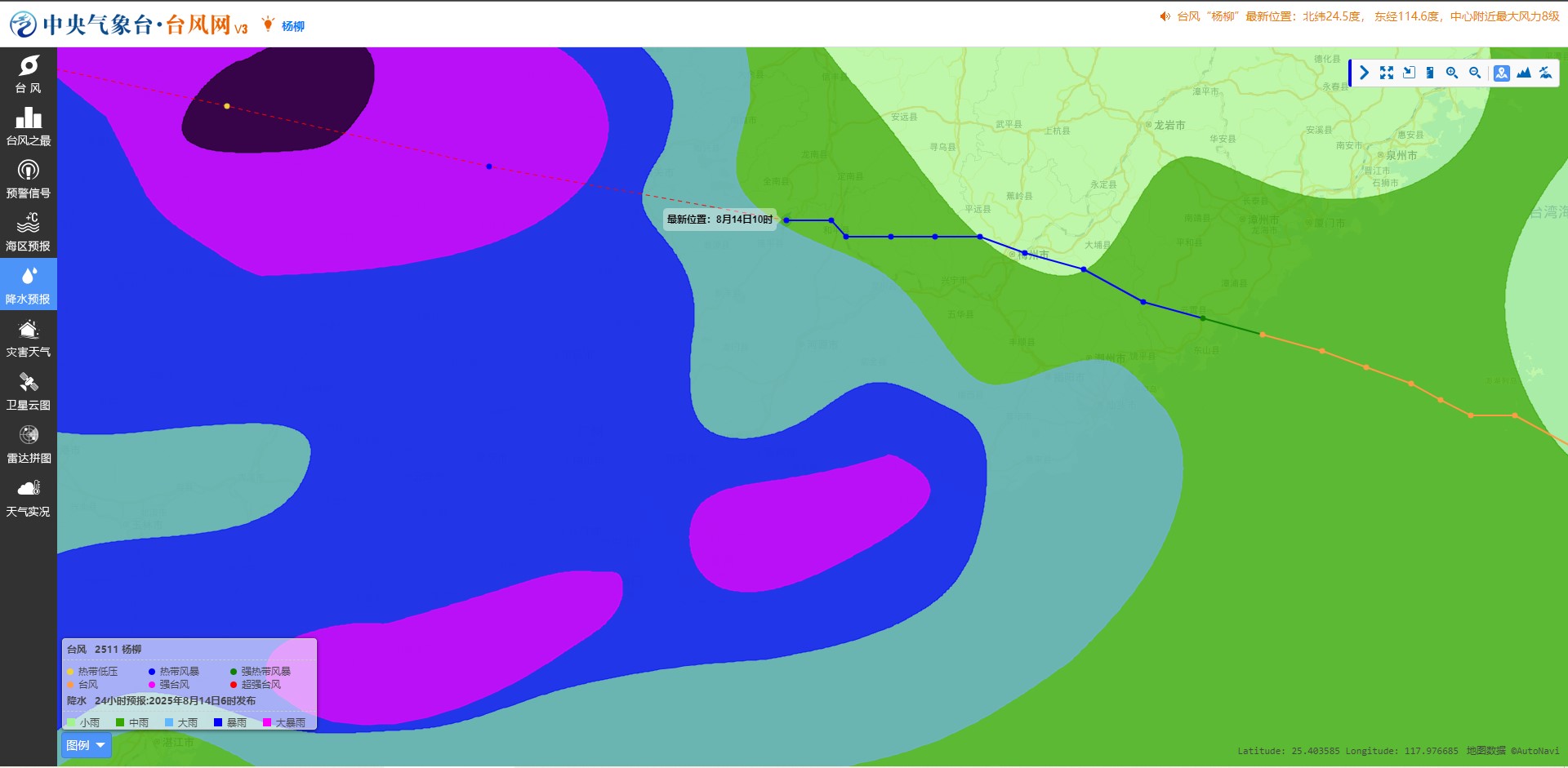Click the latest position label 8月14日10时
Viewport: 1568px width, 768px height.
(719, 220)
